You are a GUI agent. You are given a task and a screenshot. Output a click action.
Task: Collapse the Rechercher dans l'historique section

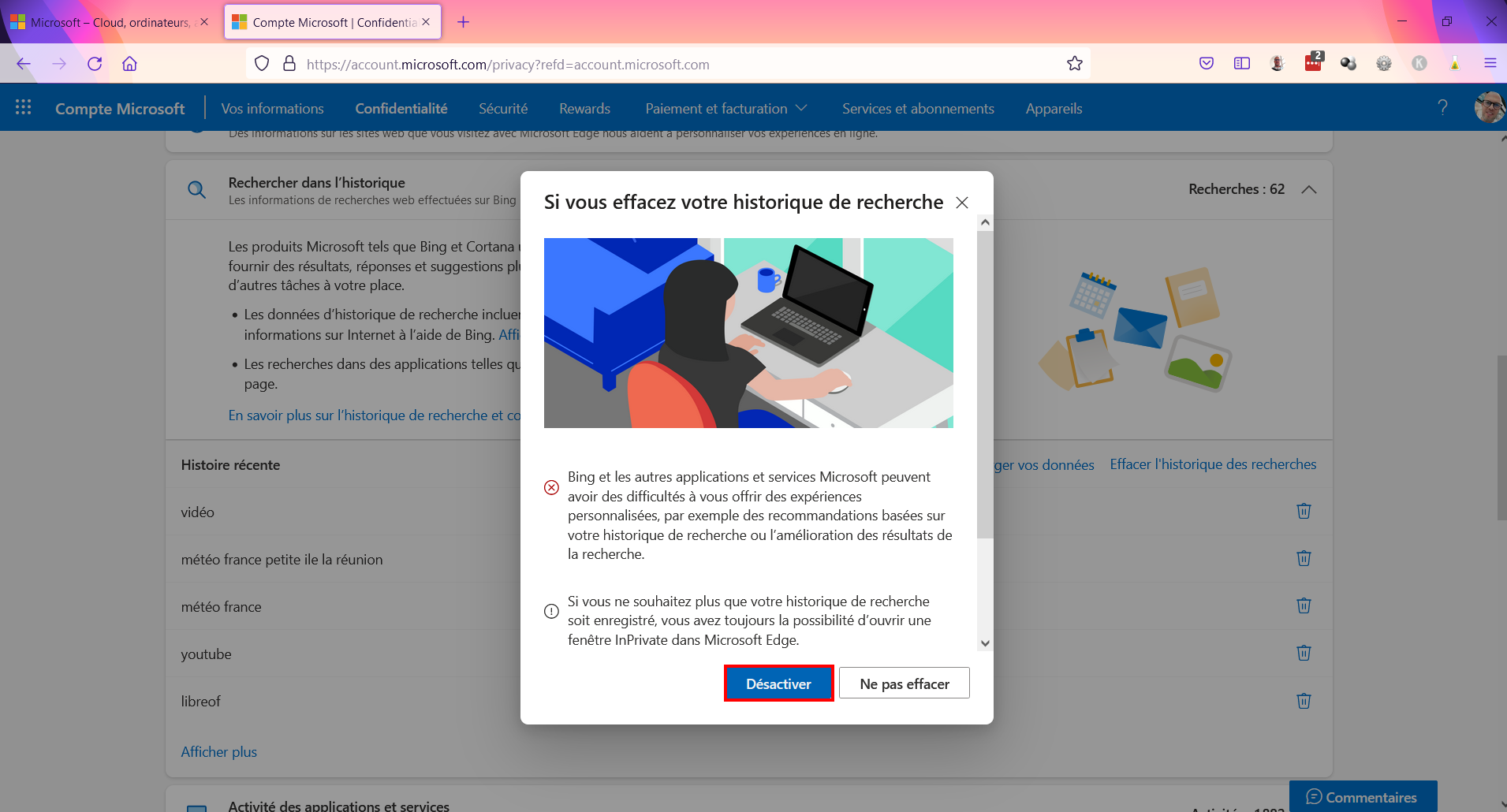pos(1309,189)
